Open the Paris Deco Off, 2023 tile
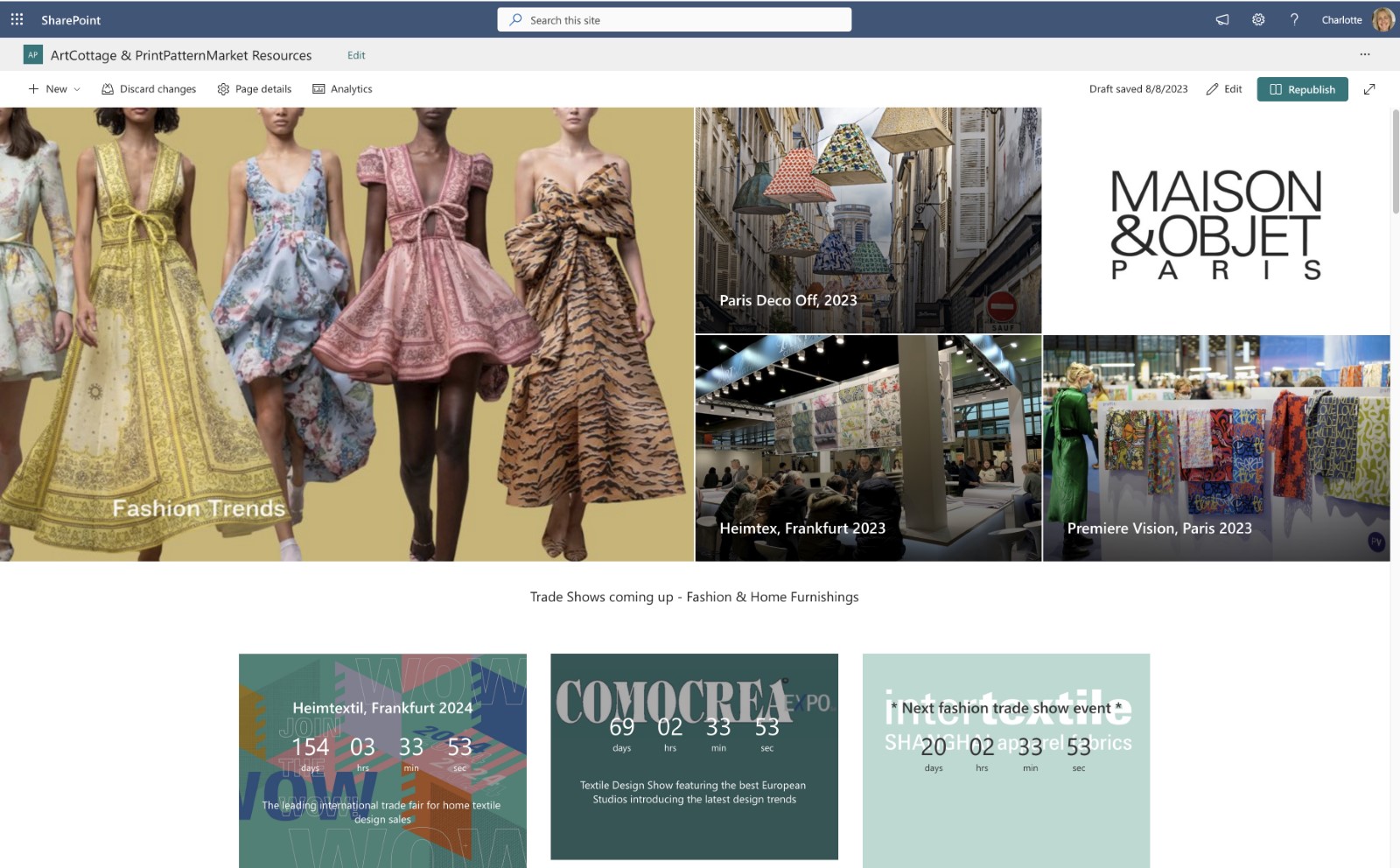 (868, 220)
